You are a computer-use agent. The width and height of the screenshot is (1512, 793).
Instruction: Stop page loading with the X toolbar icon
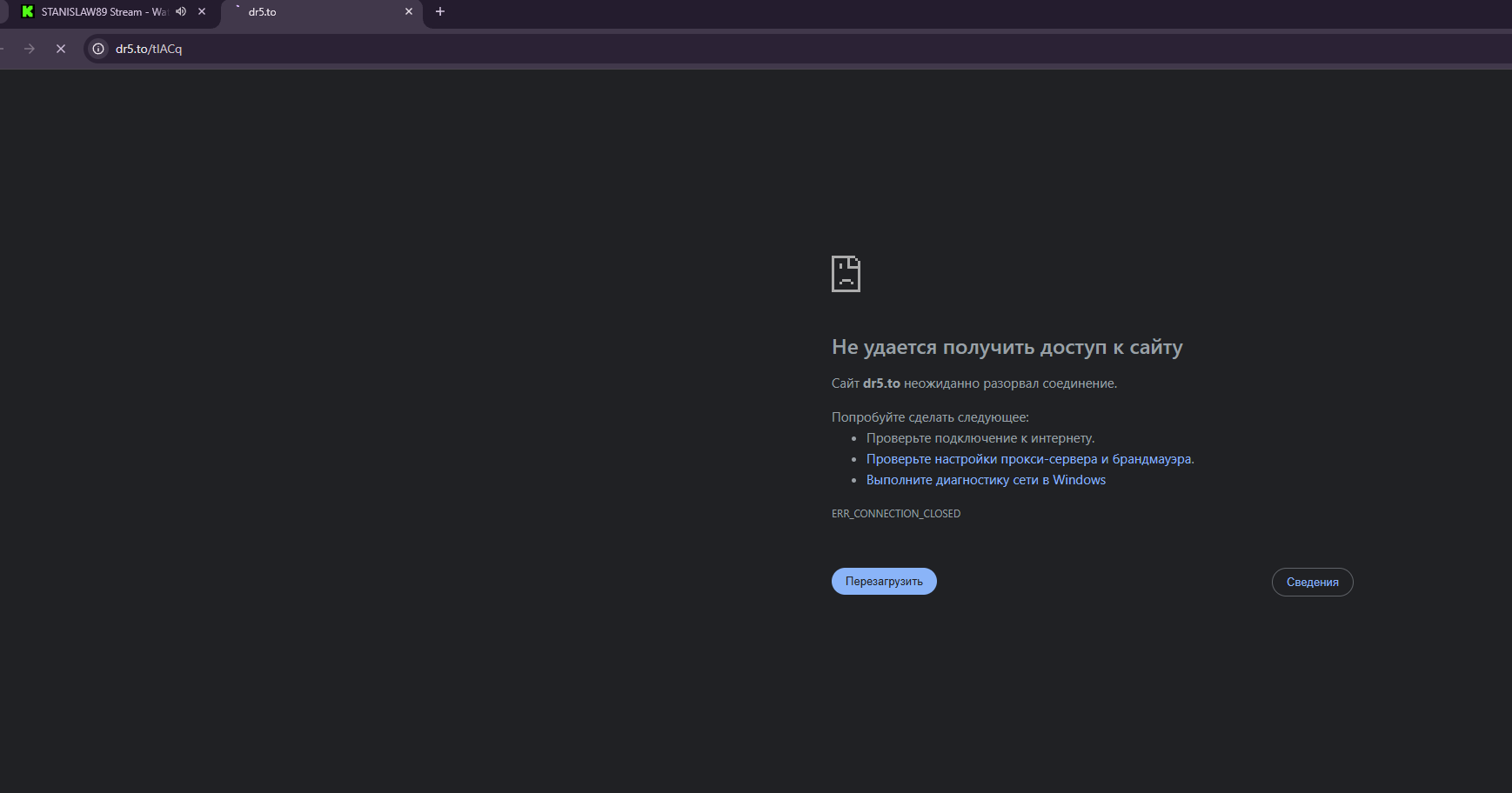point(60,49)
